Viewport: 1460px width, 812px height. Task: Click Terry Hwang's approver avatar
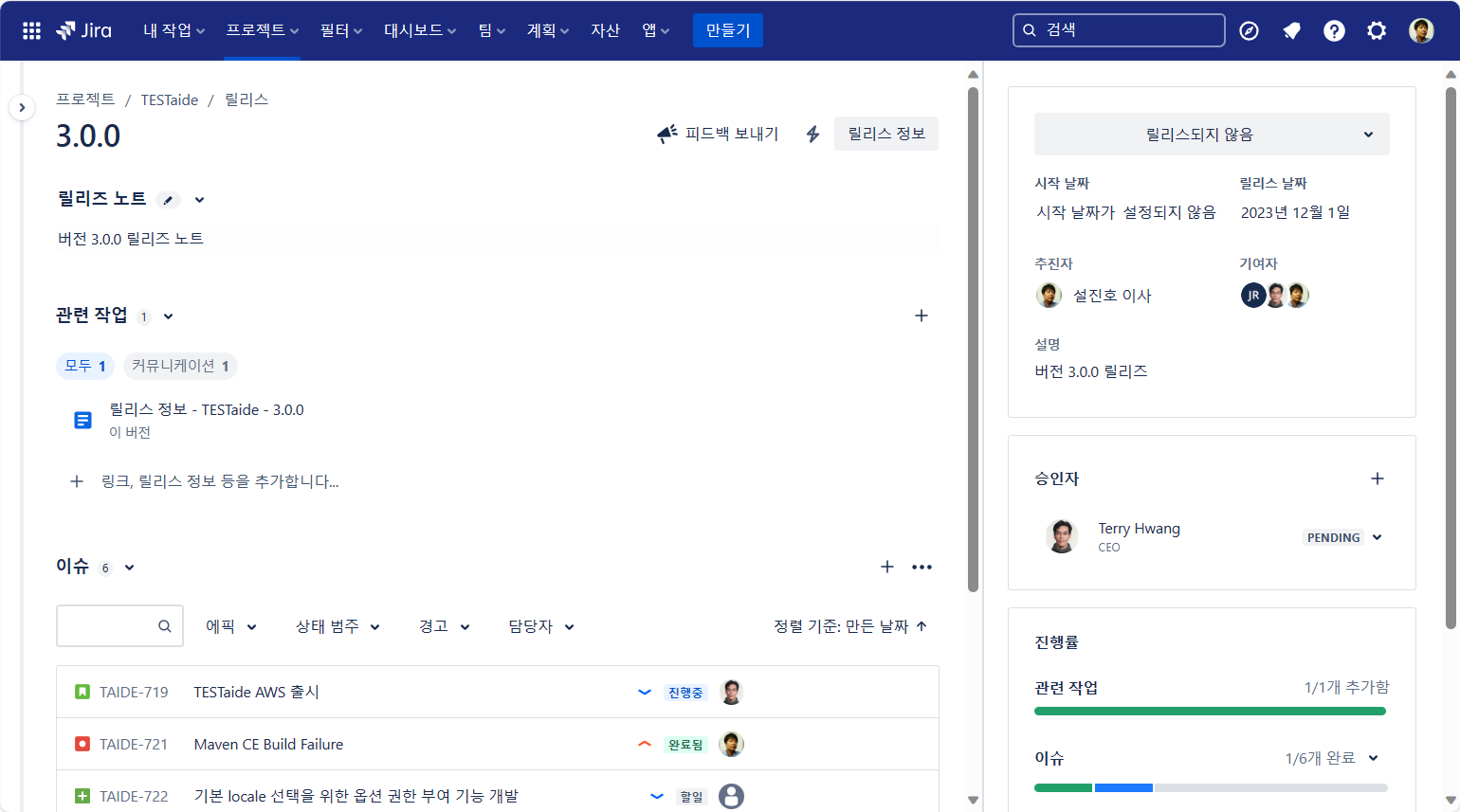click(x=1062, y=536)
